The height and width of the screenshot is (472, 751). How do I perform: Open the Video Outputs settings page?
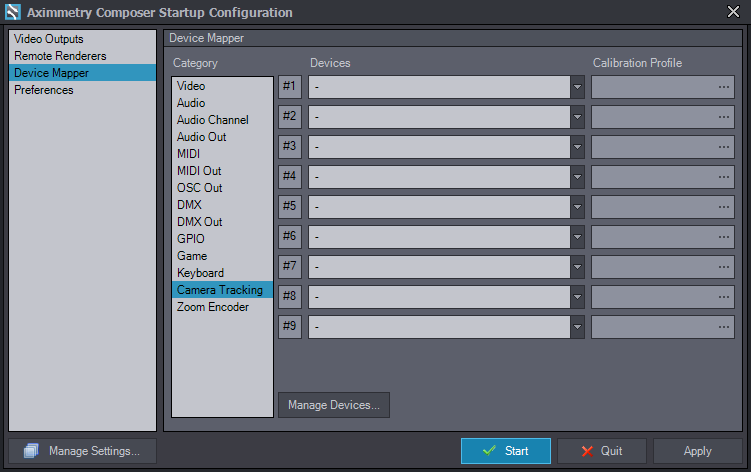coord(48,39)
